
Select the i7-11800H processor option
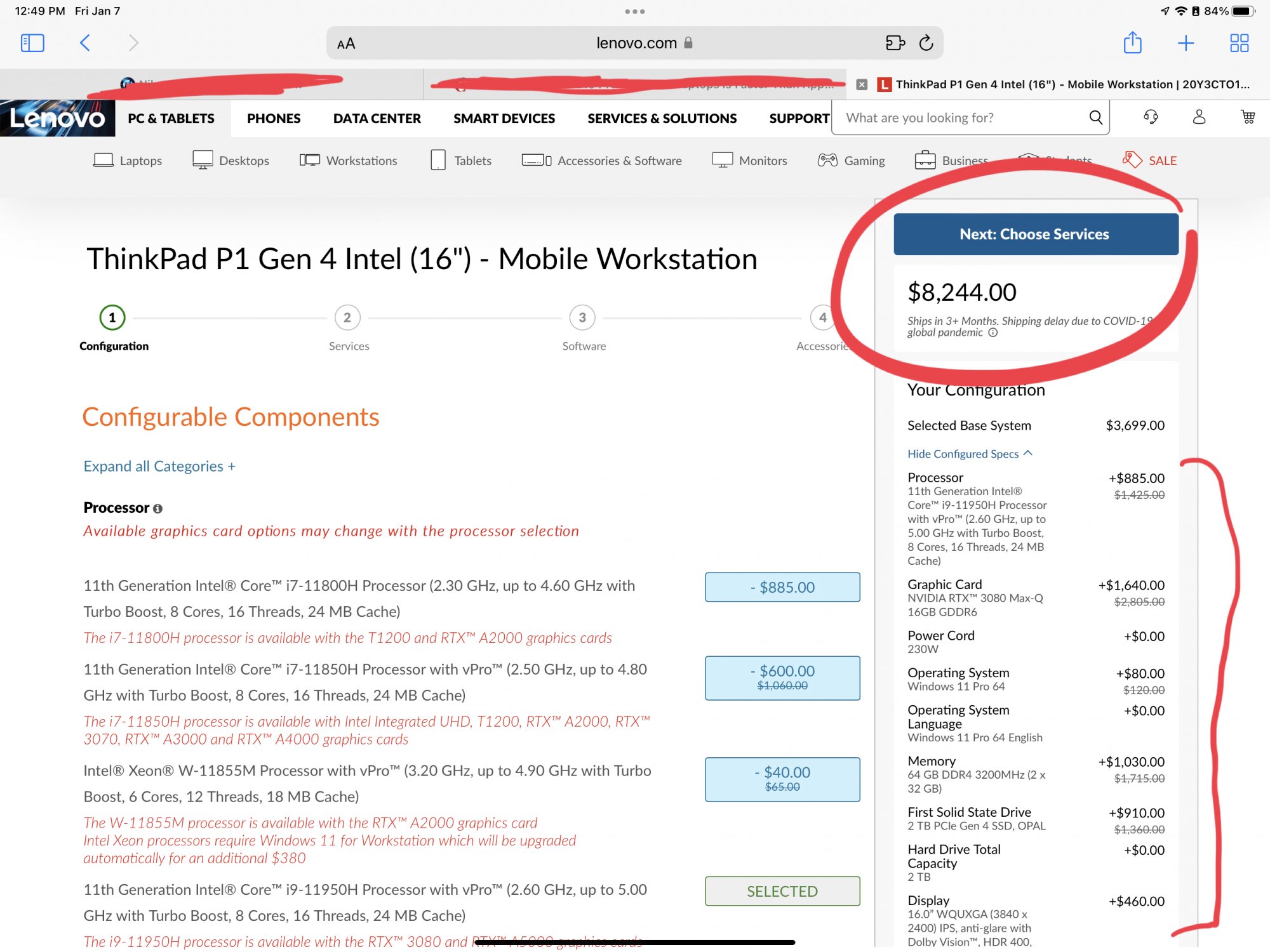click(x=782, y=587)
